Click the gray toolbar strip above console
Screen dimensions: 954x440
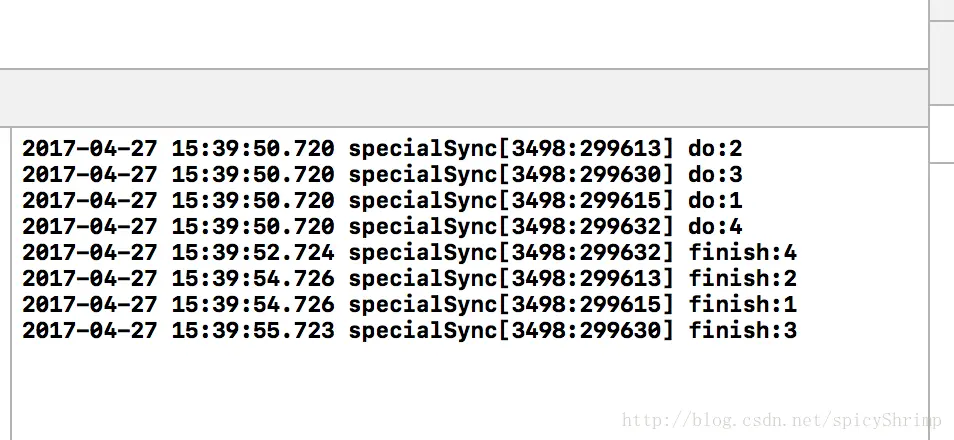point(460,97)
